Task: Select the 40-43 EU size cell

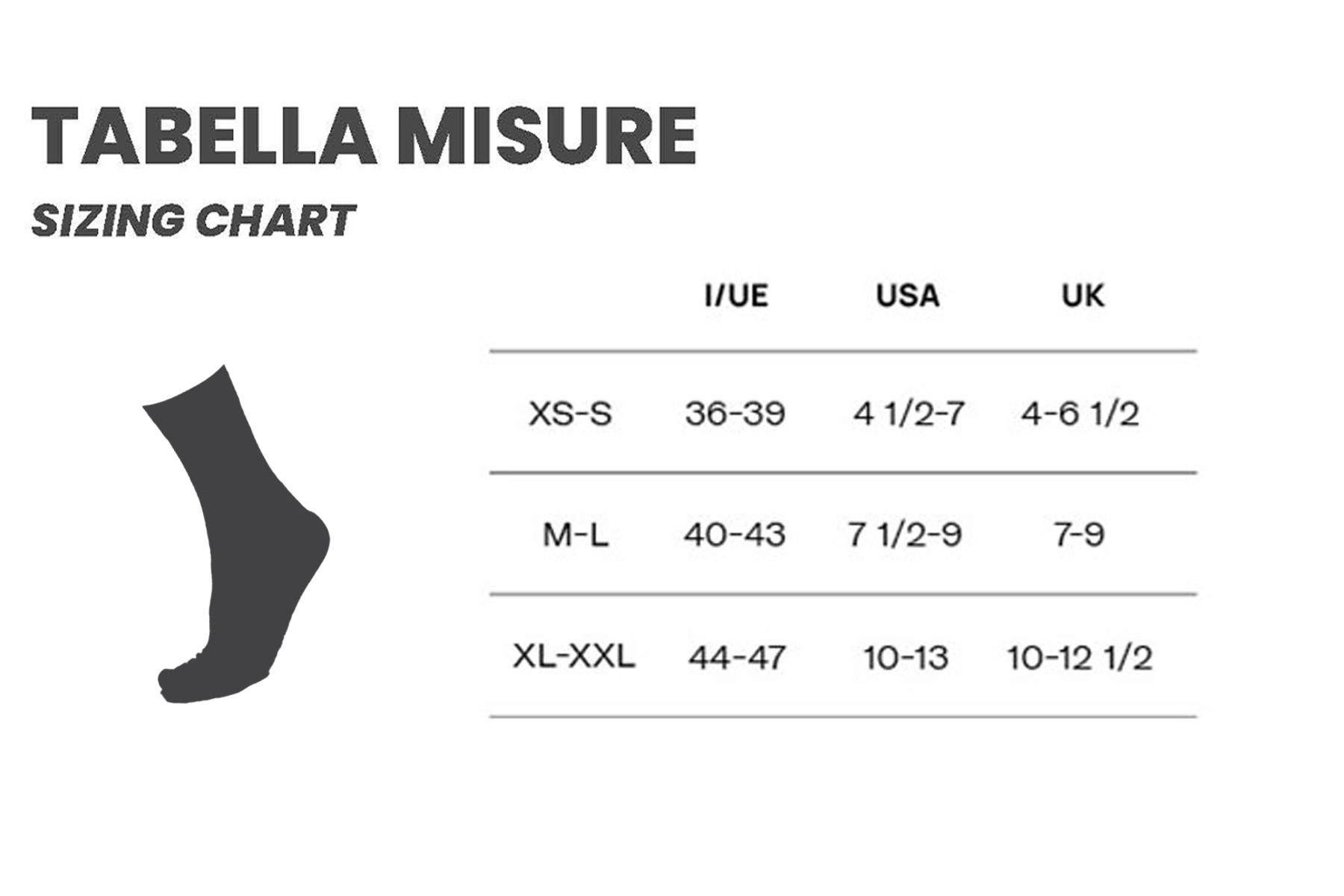Action: 735,535
